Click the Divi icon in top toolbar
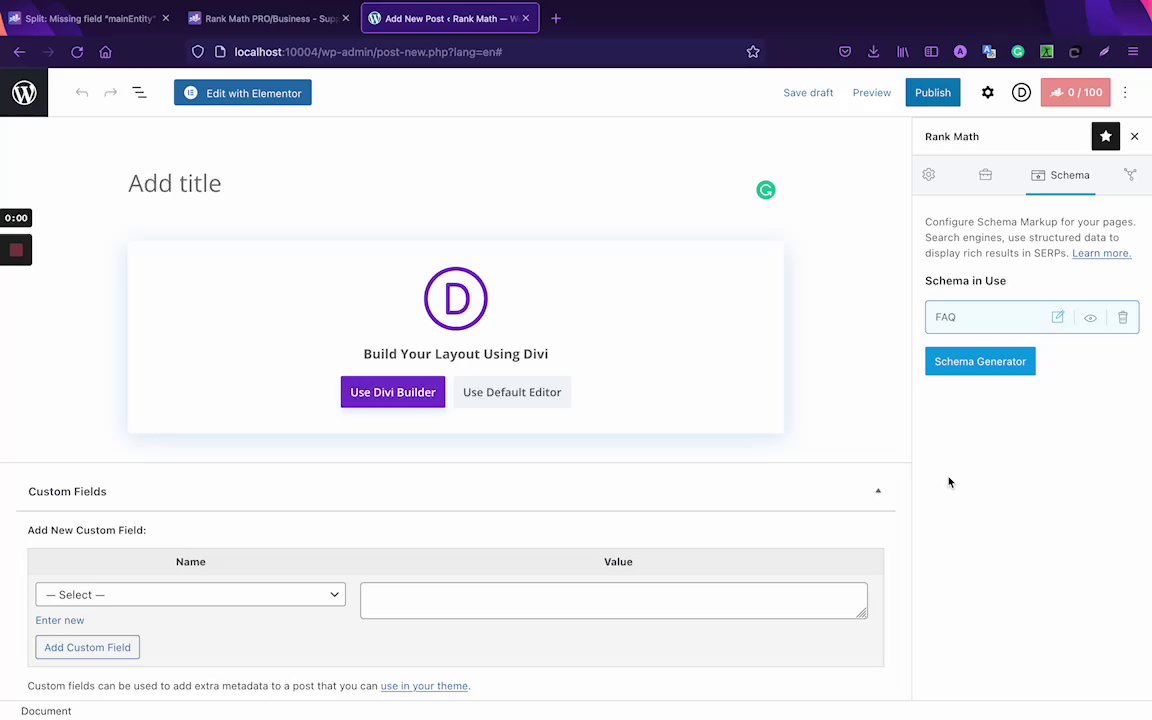Screen dimensions: 1152x720 click(1021, 93)
